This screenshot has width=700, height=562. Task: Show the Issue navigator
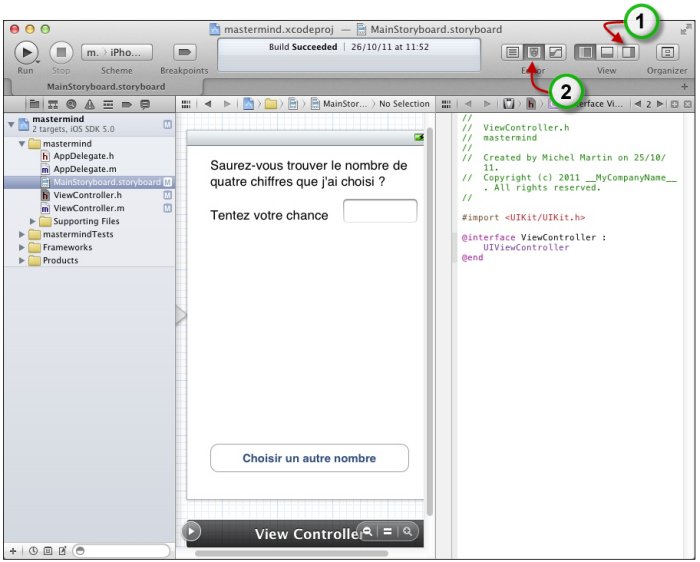[90, 104]
